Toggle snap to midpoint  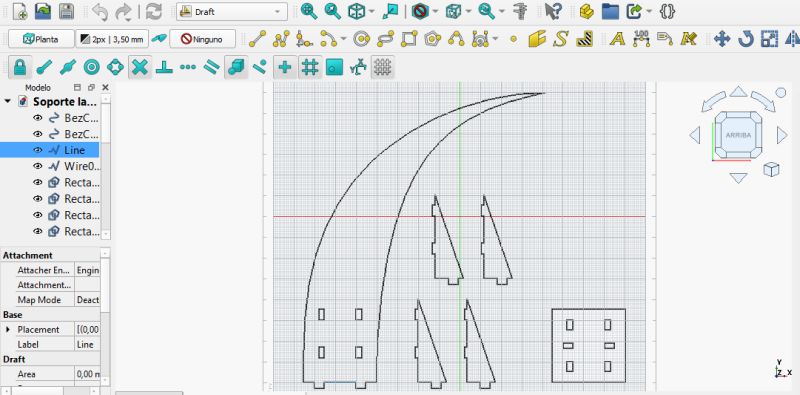click(68, 67)
